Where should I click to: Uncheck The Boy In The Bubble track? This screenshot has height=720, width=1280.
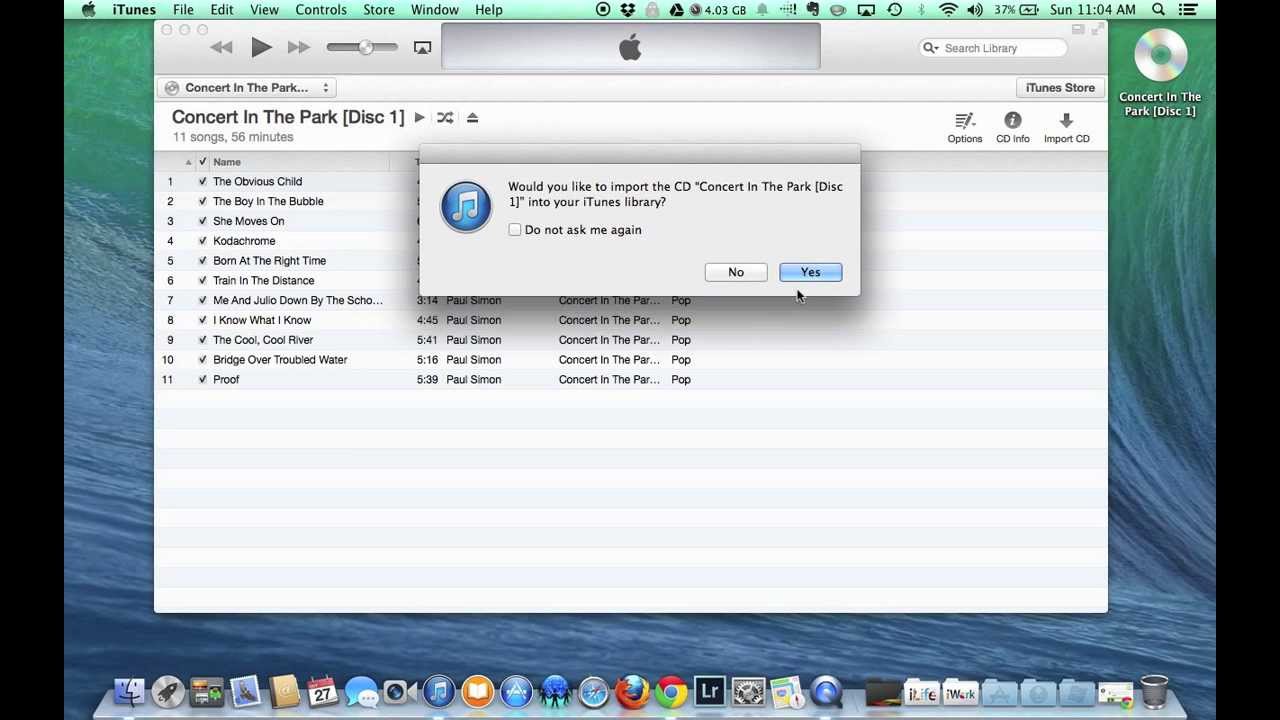click(203, 202)
